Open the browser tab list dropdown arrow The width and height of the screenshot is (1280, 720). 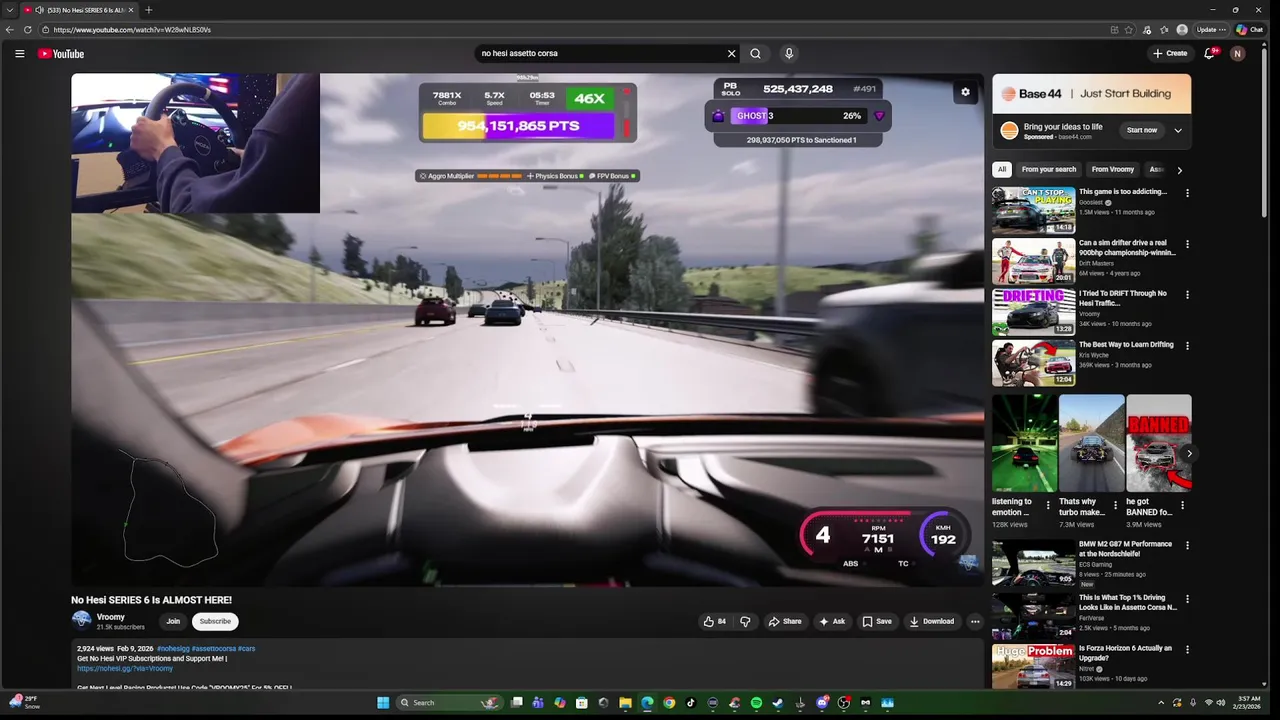[8, 10]
